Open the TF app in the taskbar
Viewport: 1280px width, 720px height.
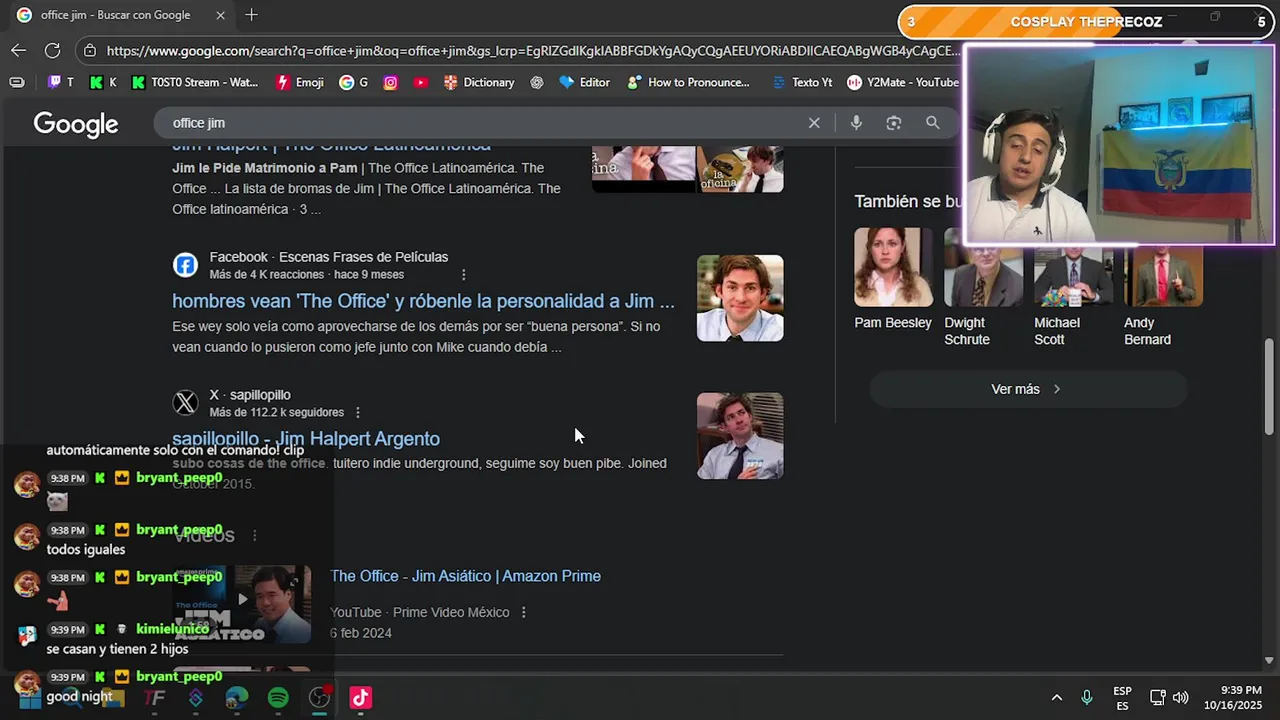click(154, 698)
